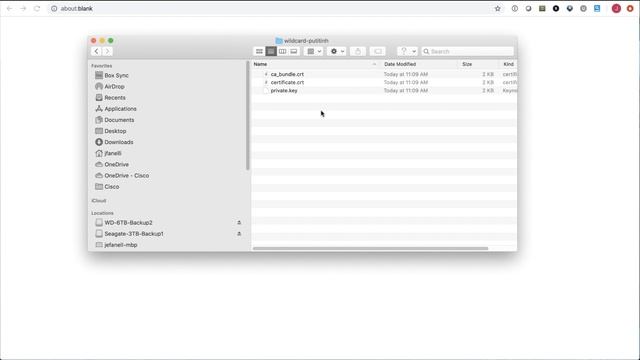Click the Share toolbar button
This screenshot has height=360, width=640.
[358, 51]
